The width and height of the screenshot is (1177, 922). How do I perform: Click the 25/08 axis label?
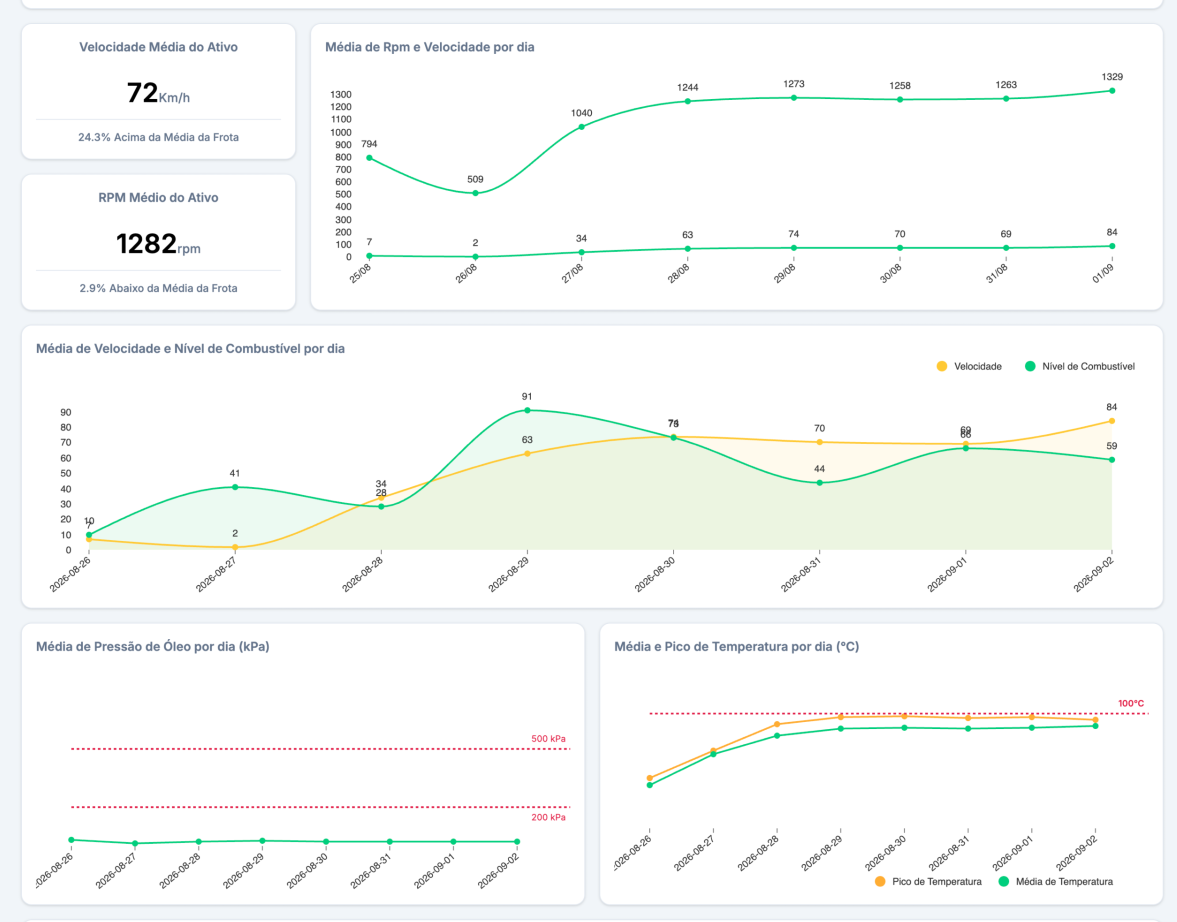(x=360, y=273)
